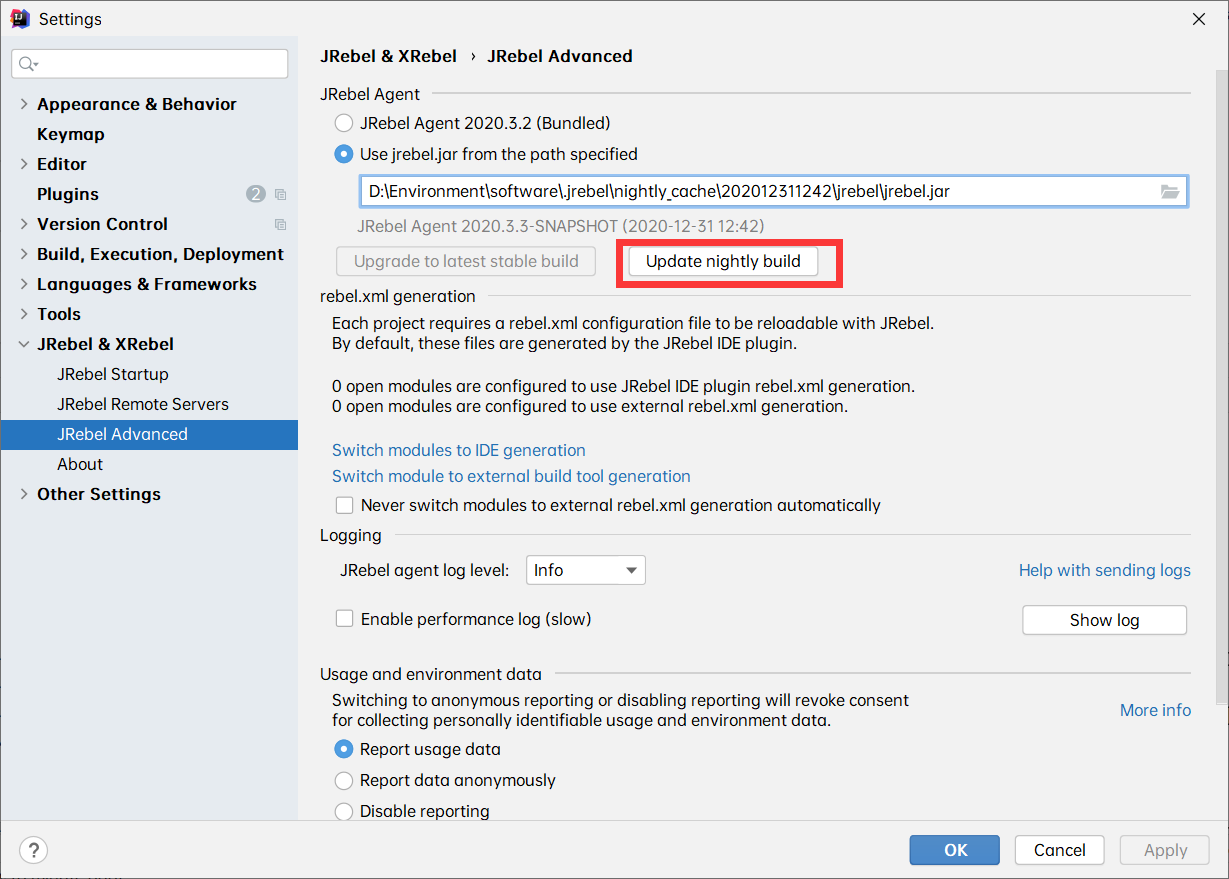
Task: Click the rebel.xml generation section heading
Action: pos(398,296)
